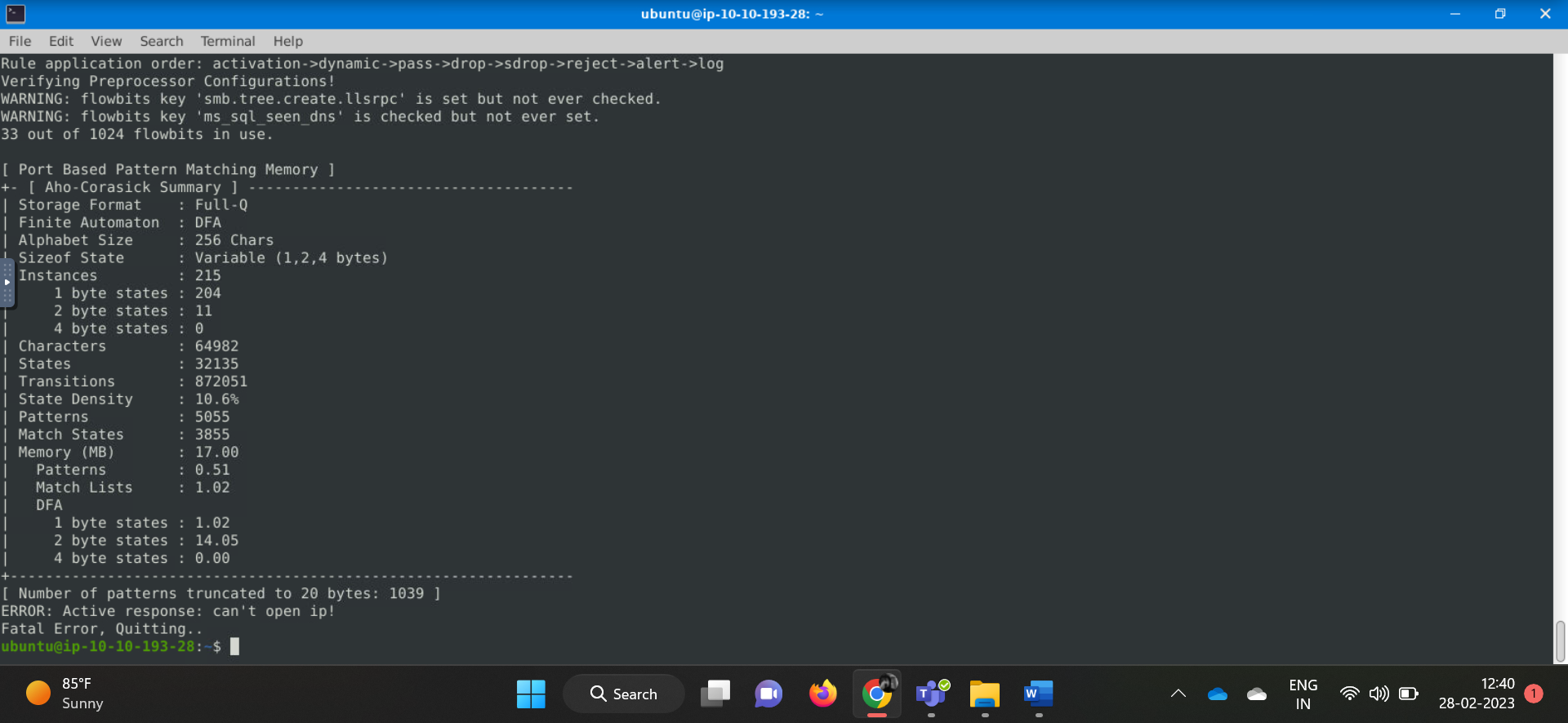Open the Terminal menu

[x=228, y=41]
